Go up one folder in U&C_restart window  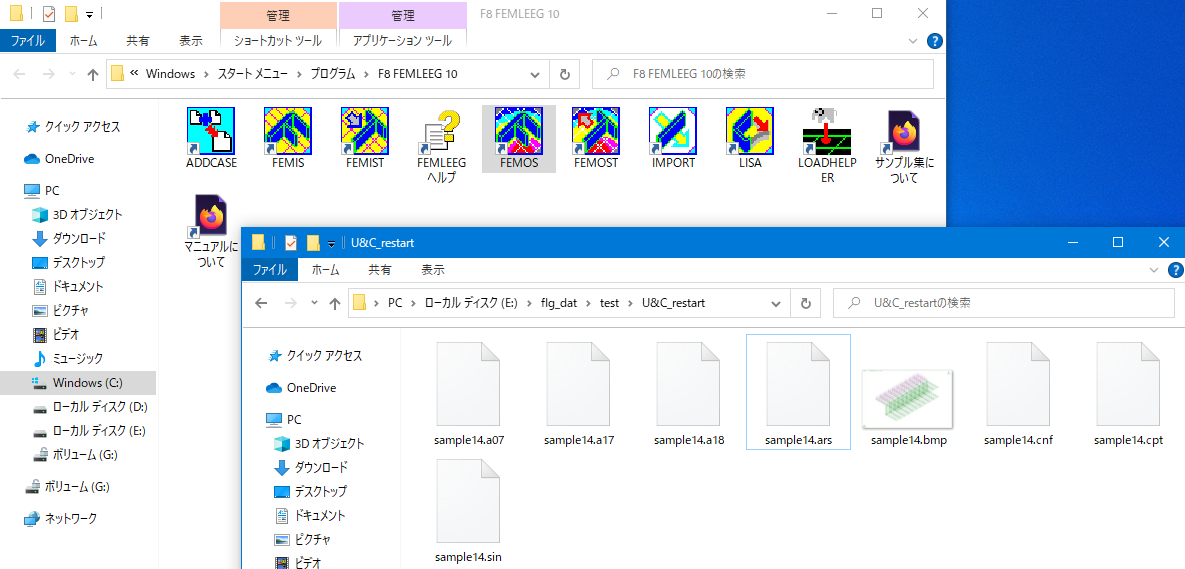pos(335,303)
